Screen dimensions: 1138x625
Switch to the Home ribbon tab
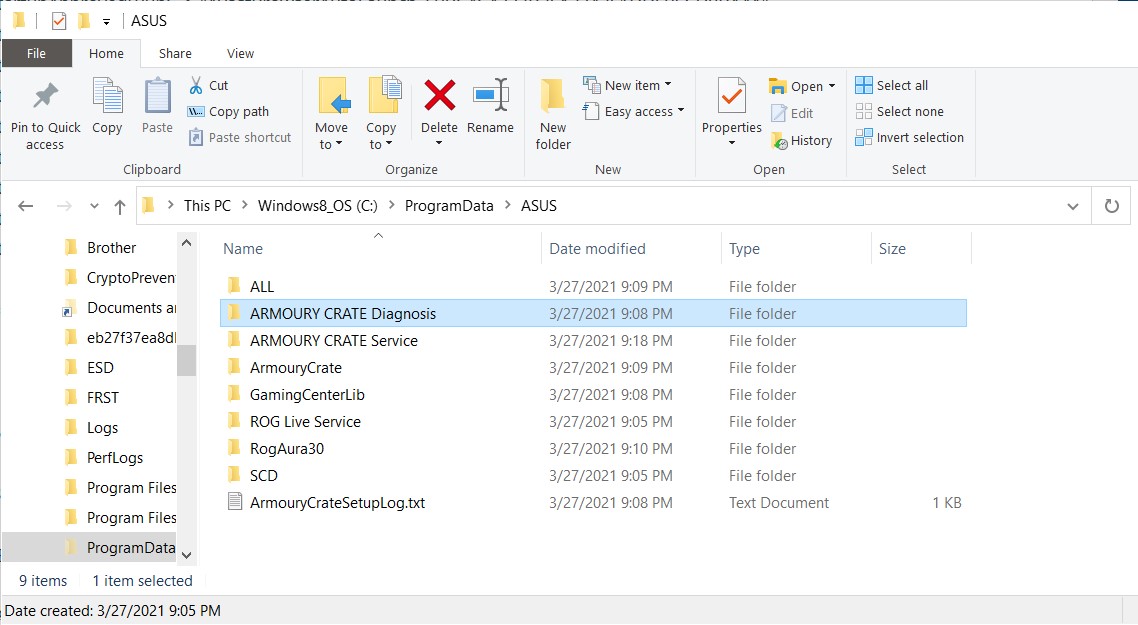tap(106, 54)
